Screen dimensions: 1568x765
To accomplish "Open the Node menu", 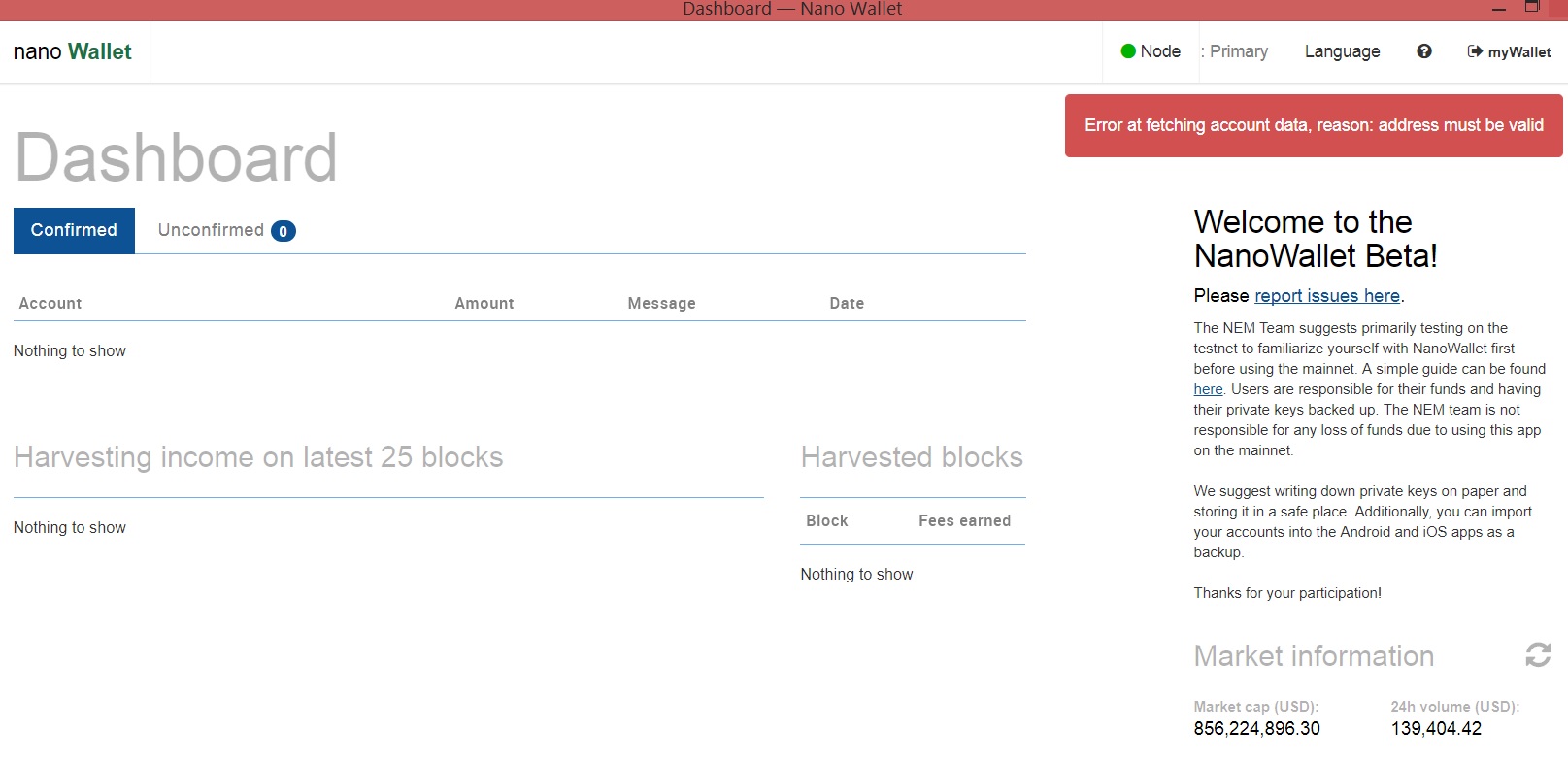I will click(x=1151, y=51).
